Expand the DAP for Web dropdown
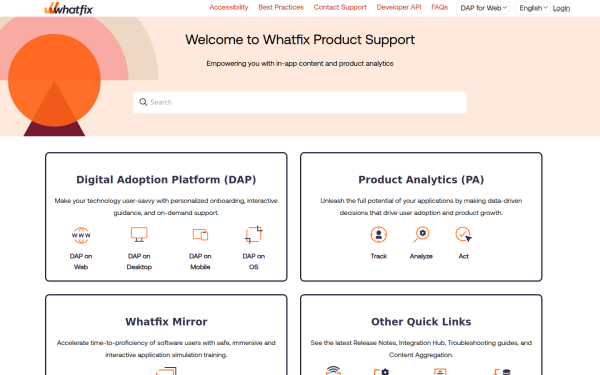 tap(483, 8)
